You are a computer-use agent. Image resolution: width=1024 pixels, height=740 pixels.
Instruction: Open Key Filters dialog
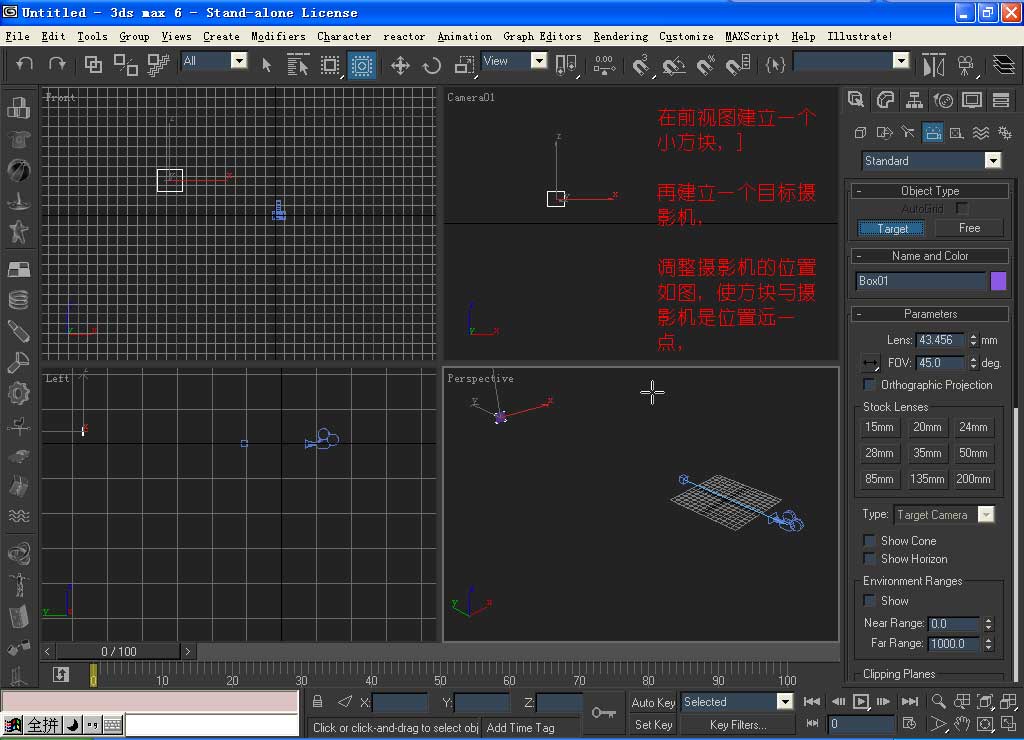737,724
